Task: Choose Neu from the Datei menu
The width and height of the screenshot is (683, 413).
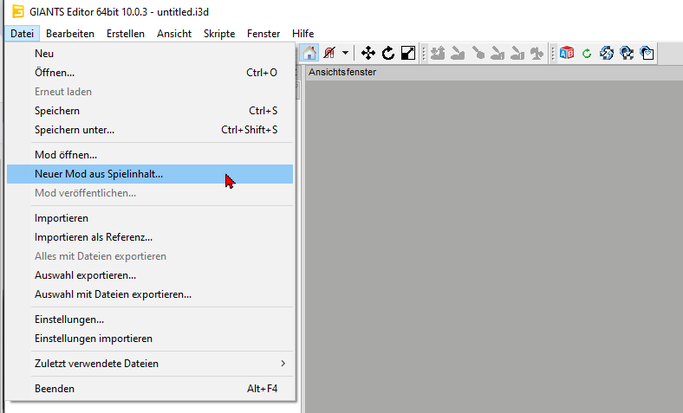Action: [150, 54]
